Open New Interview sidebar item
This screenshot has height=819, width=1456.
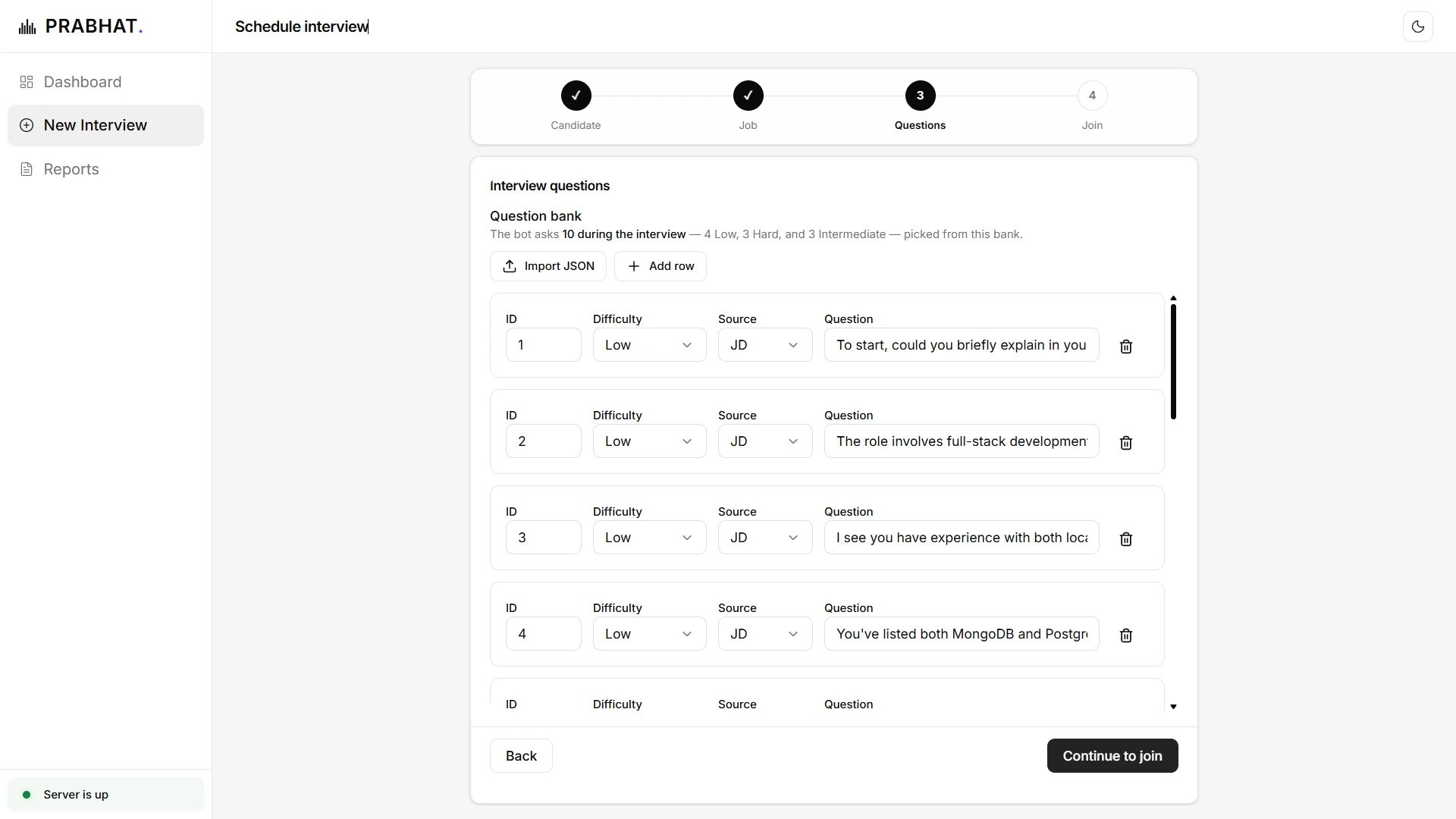(x=105, y=125)
